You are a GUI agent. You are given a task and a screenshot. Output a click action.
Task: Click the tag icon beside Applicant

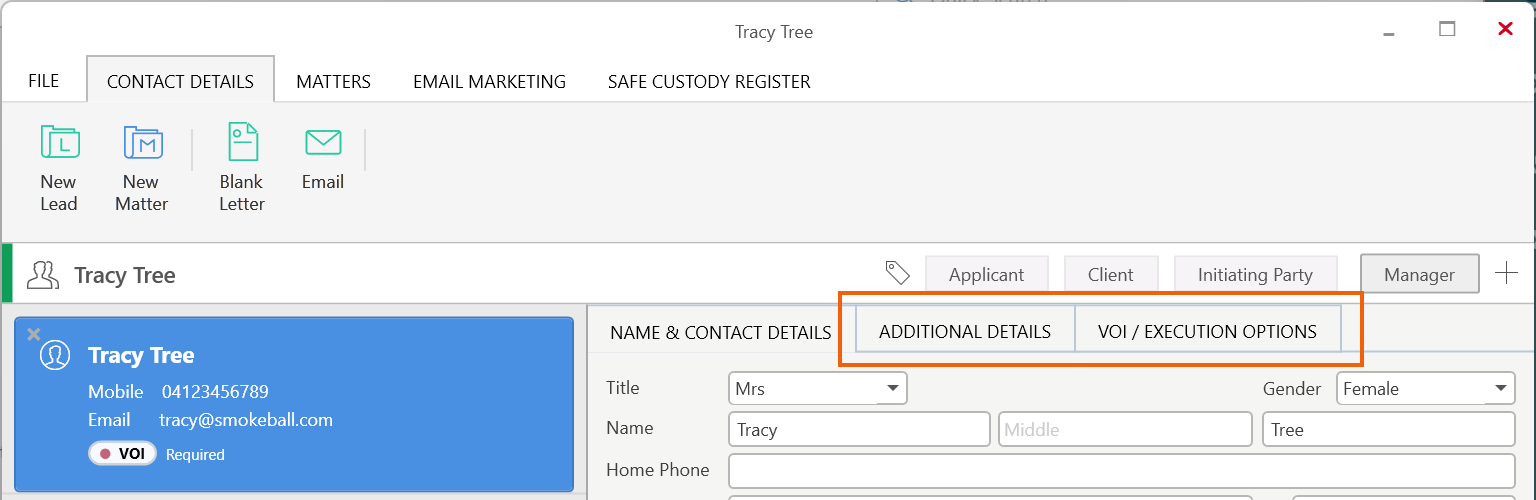click(897, 273)
